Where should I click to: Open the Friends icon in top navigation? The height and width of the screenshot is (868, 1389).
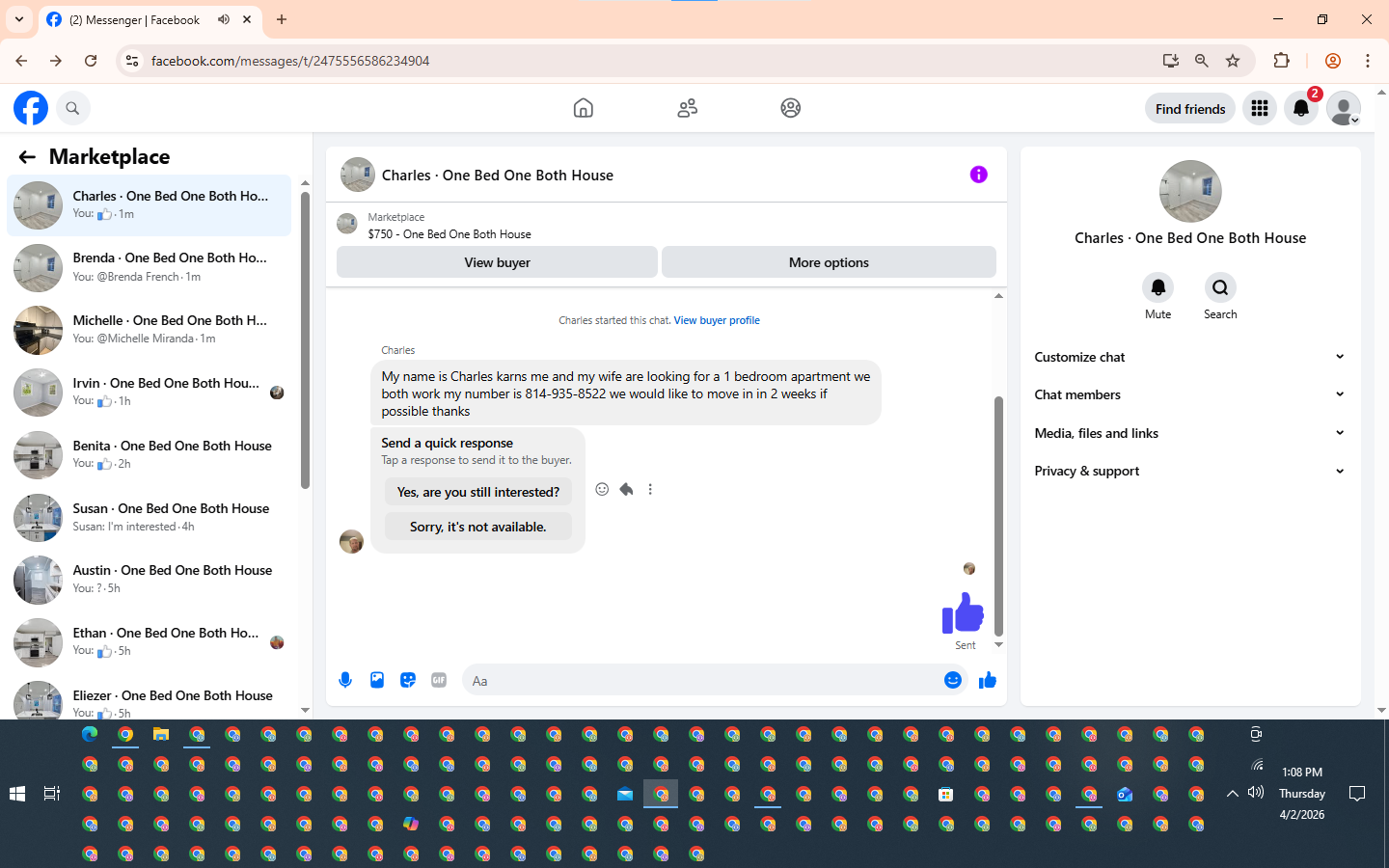tap(688, 108)
